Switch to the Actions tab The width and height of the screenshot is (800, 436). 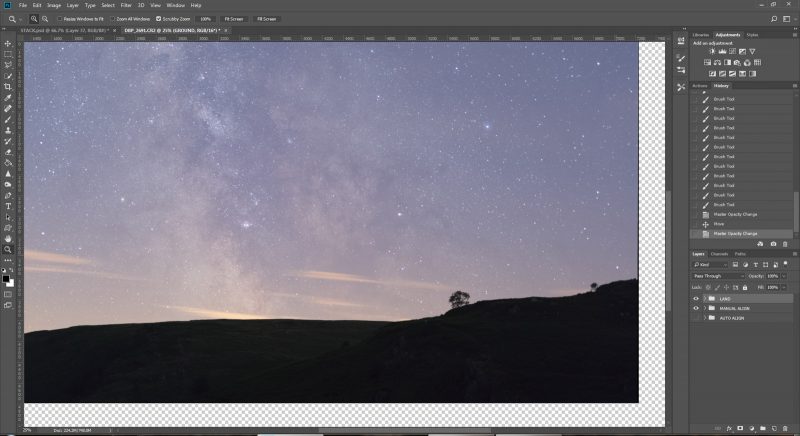(700, 86)
